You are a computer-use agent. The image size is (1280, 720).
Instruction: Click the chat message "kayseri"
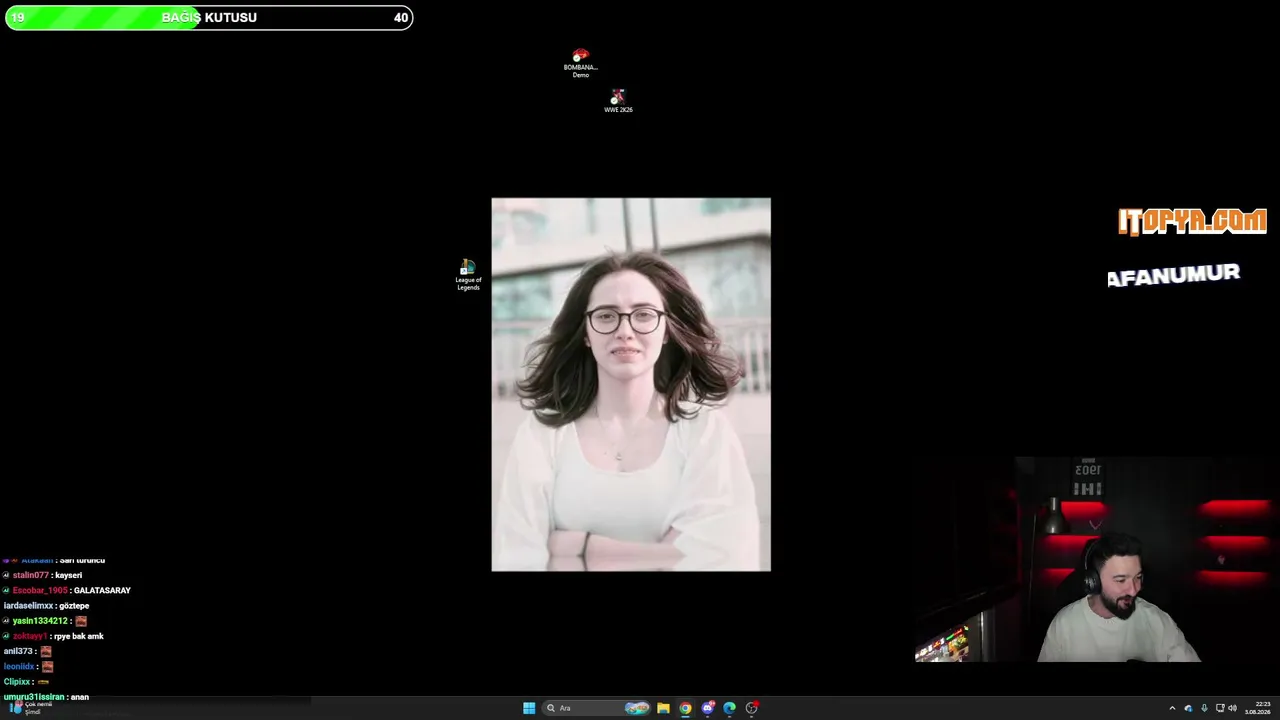click(x=69, y=575)
